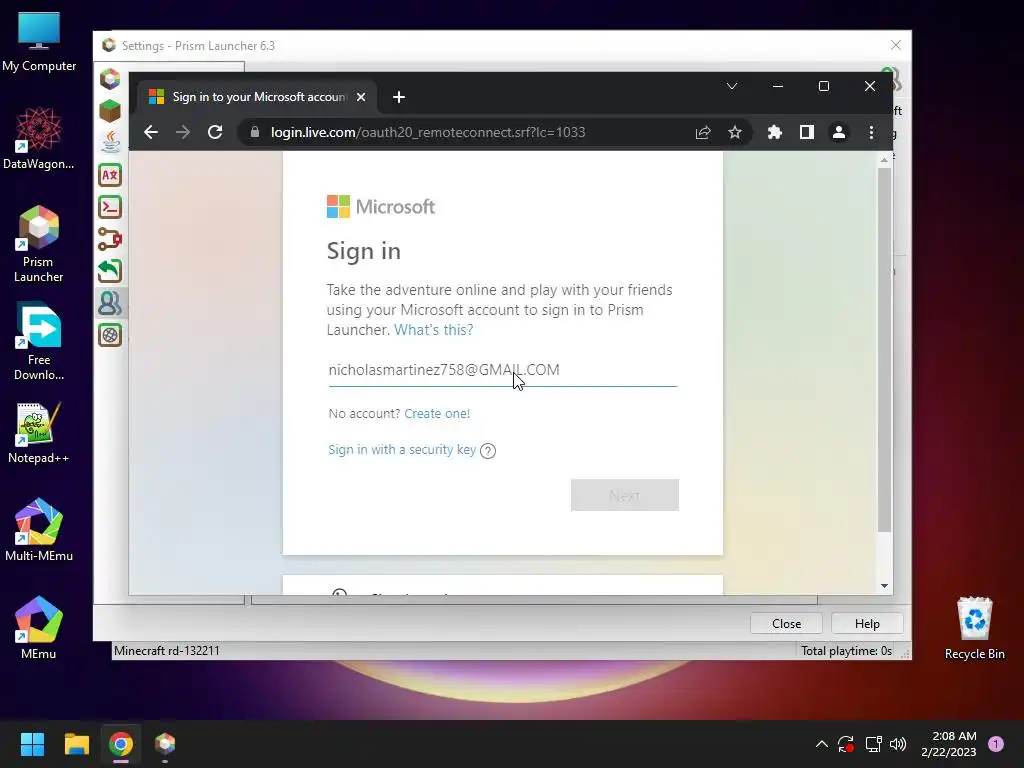Open volume control in system tray
The image size is (1024, 768).
[898, 744]
